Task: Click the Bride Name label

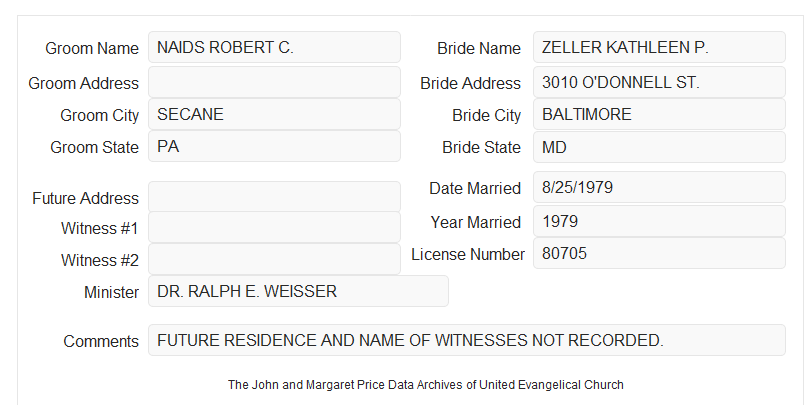Action: 479,48
